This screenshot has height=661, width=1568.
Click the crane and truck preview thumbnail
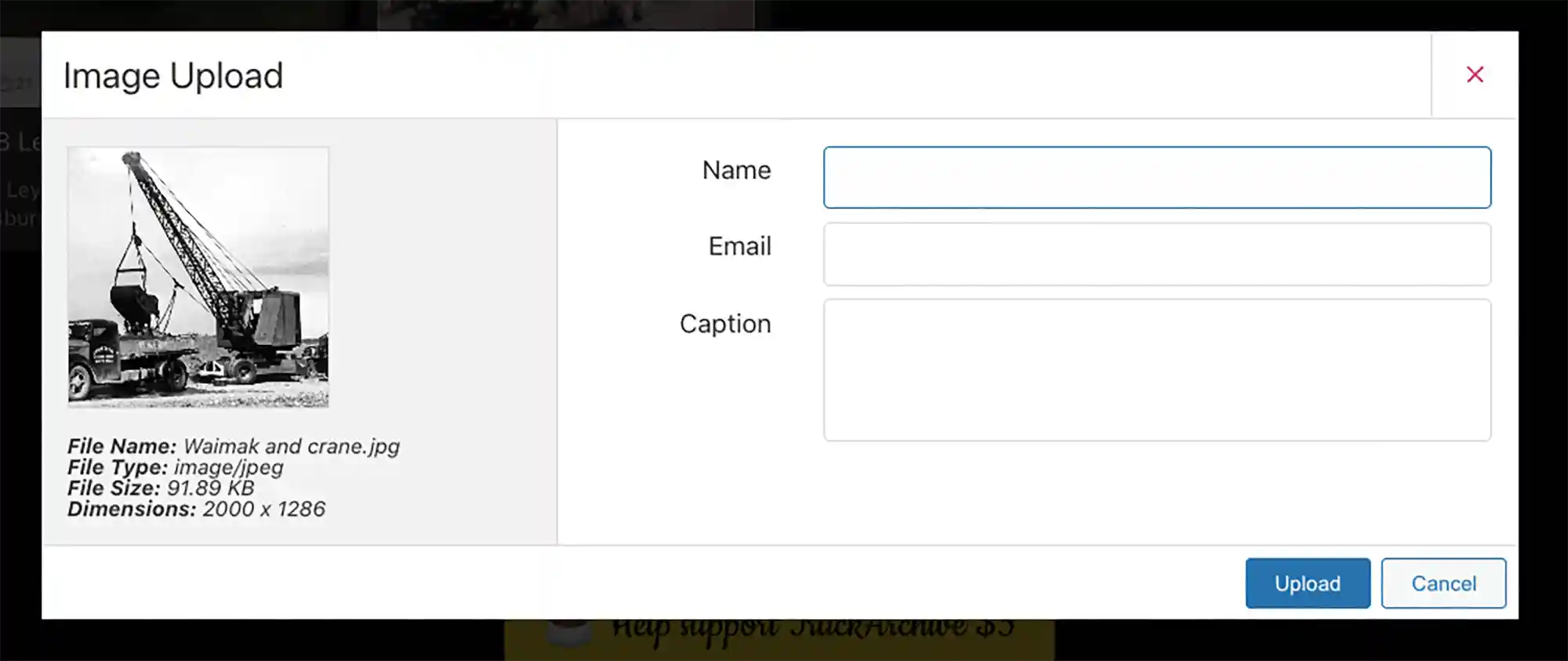tap(198, 277)
